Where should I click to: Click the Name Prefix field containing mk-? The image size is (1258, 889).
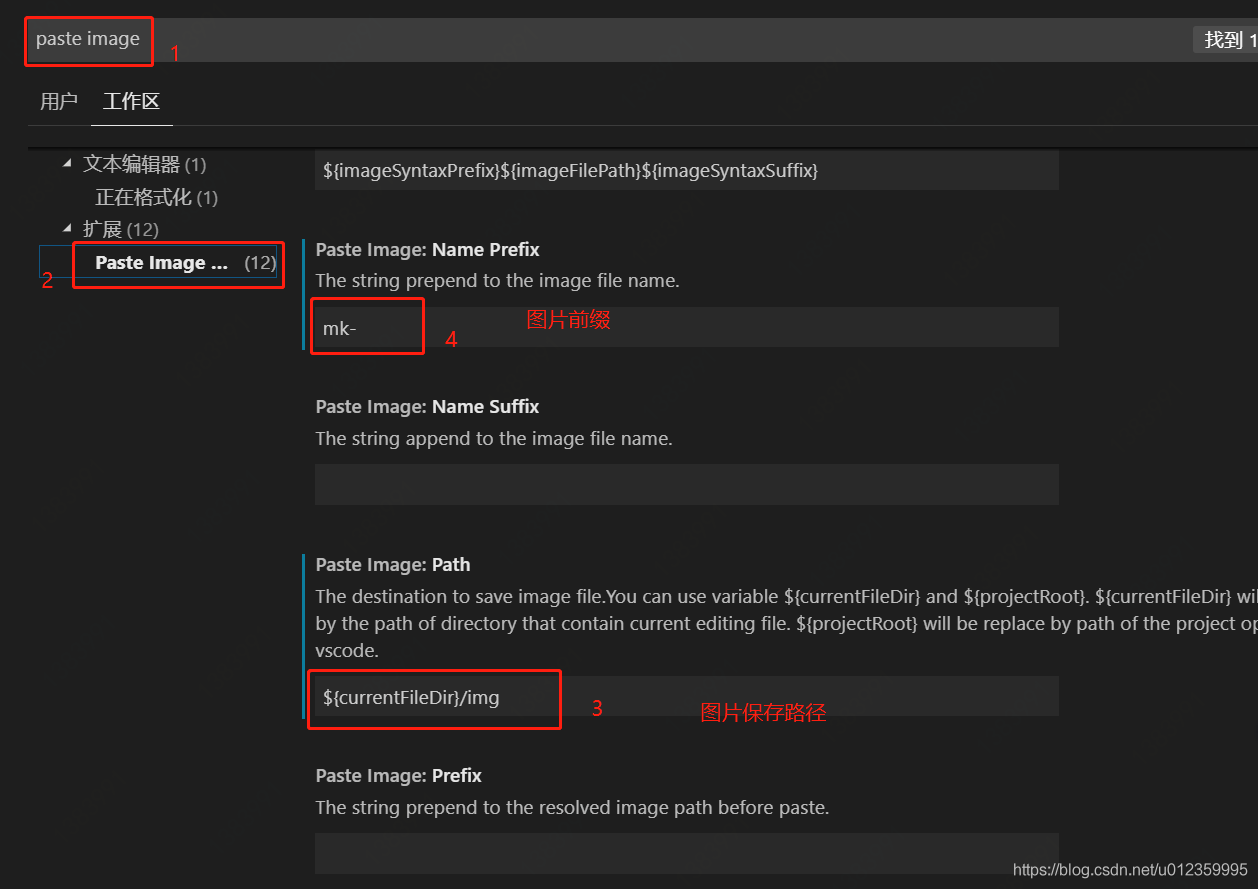click(367, 326)
